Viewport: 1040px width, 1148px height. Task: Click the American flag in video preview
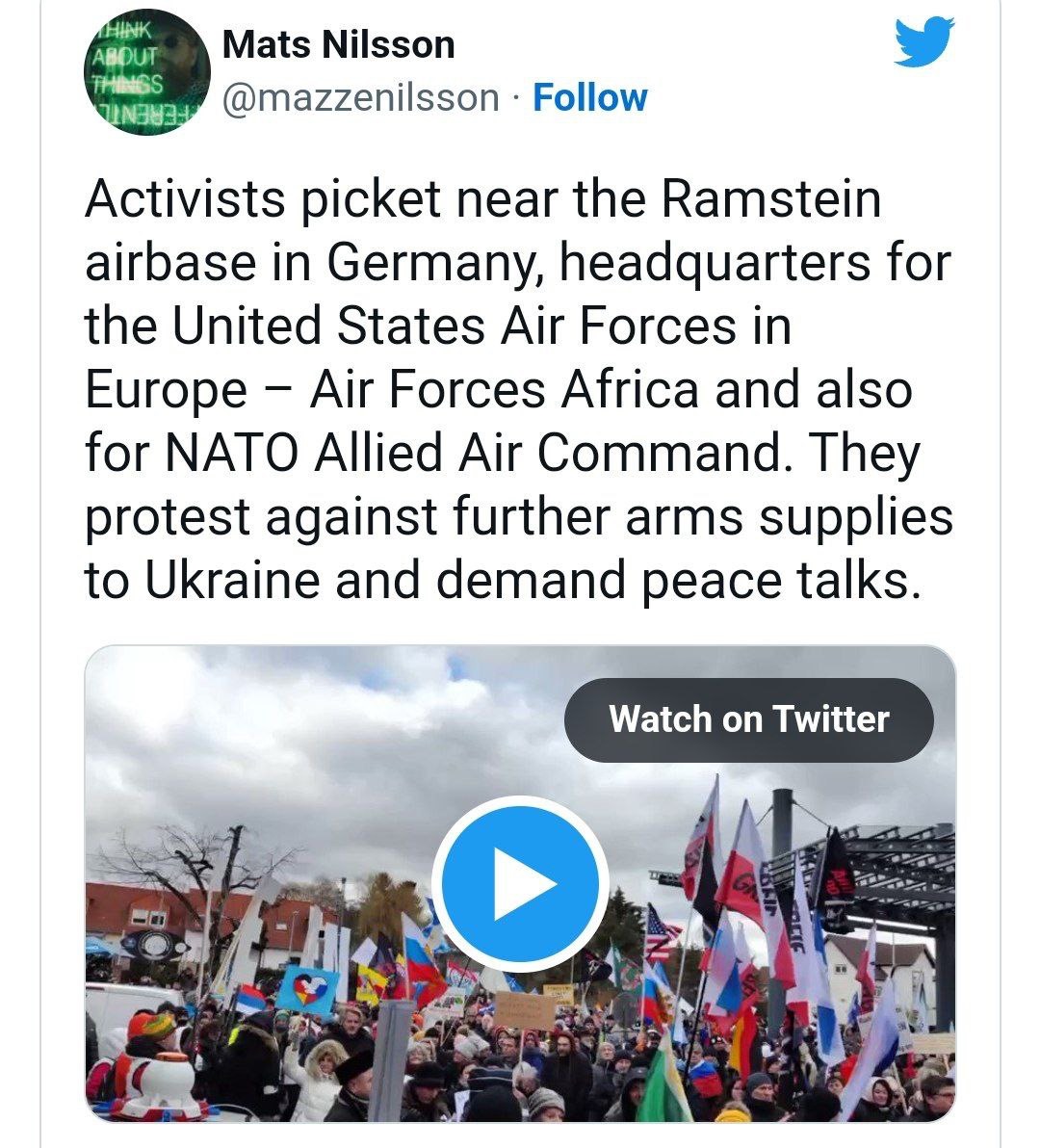(x=662, y=930)
